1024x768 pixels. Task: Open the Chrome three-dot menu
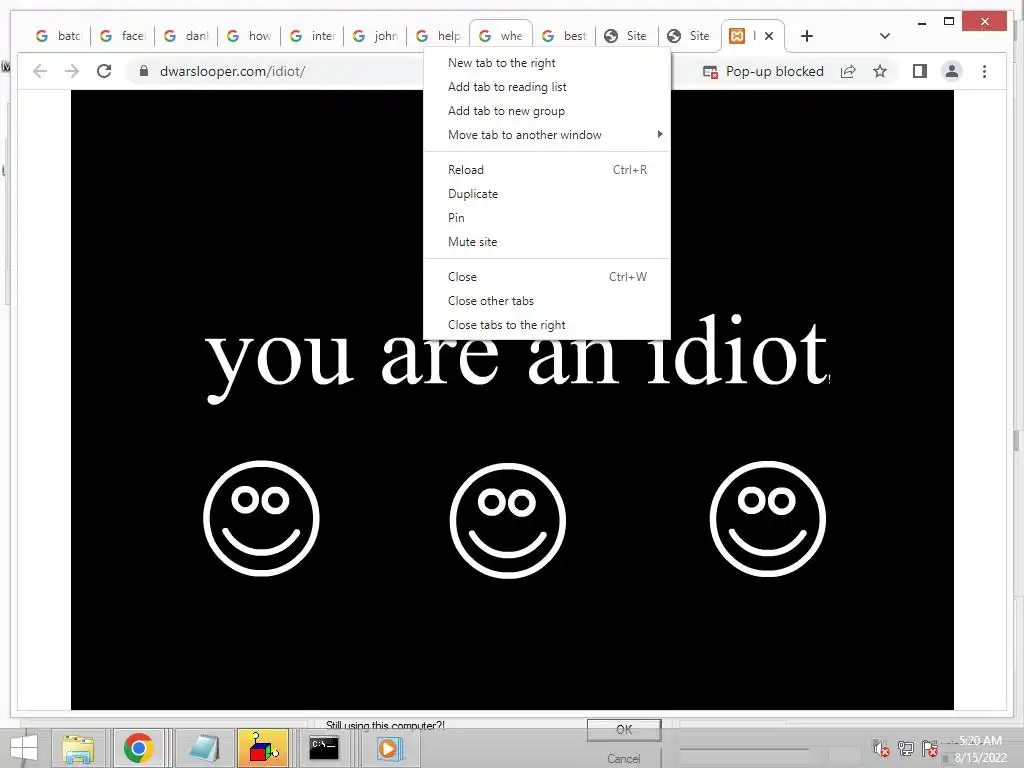(984, 71)
